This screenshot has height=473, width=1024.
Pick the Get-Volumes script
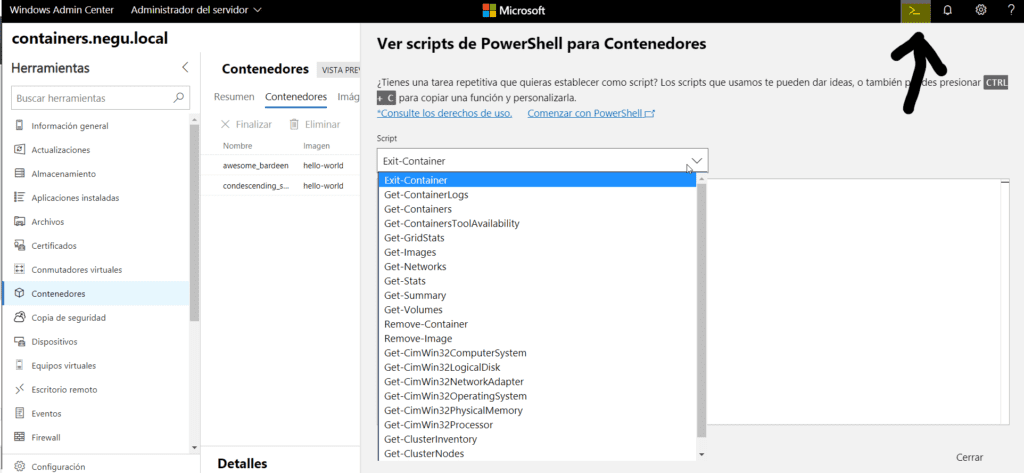[x=537, y=310]
